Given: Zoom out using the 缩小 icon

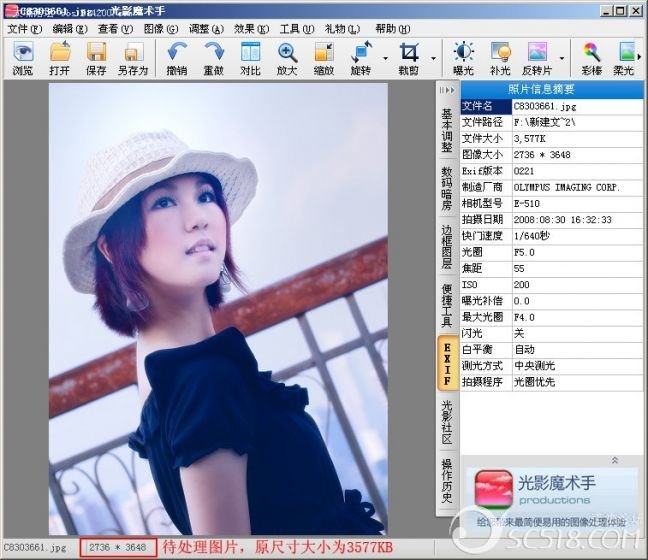Looking at the screenshot, I should coord(324,59).
